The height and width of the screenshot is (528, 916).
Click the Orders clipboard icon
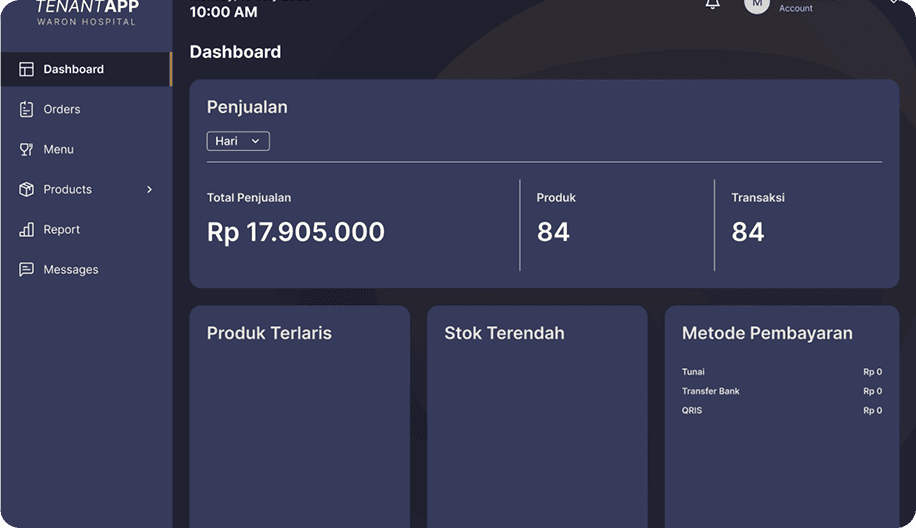pos(27,109)
